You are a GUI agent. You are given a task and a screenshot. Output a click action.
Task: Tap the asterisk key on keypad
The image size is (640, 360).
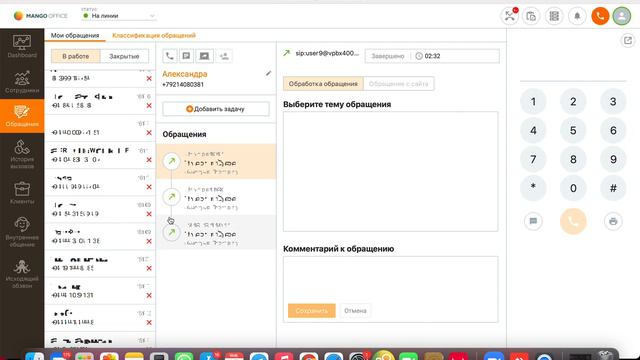(x=533, y=188)
